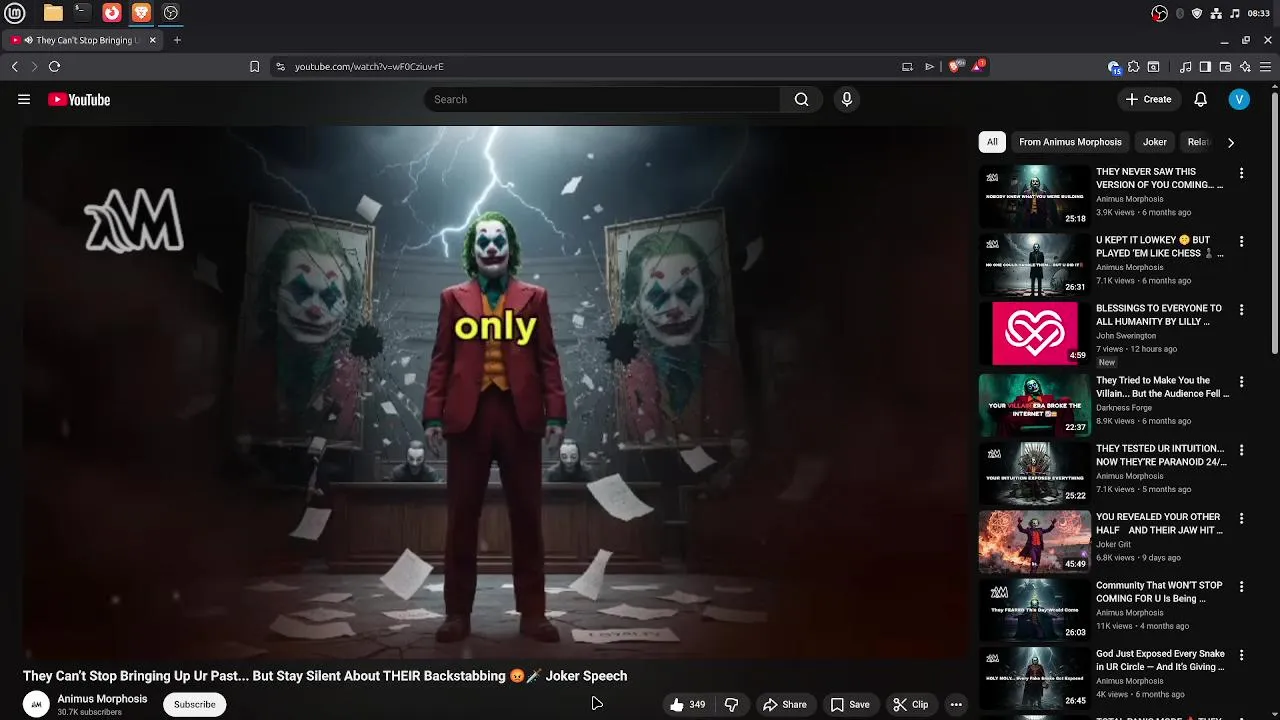Click the YouTube search input field
Screen dimensions: 1280x720
click(x=602, y=99)
